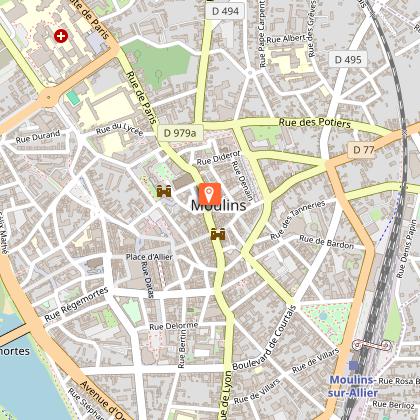This screenshot has height=420, width=420.
Task: Select the D 979a road shield
Action: [180, 133]
